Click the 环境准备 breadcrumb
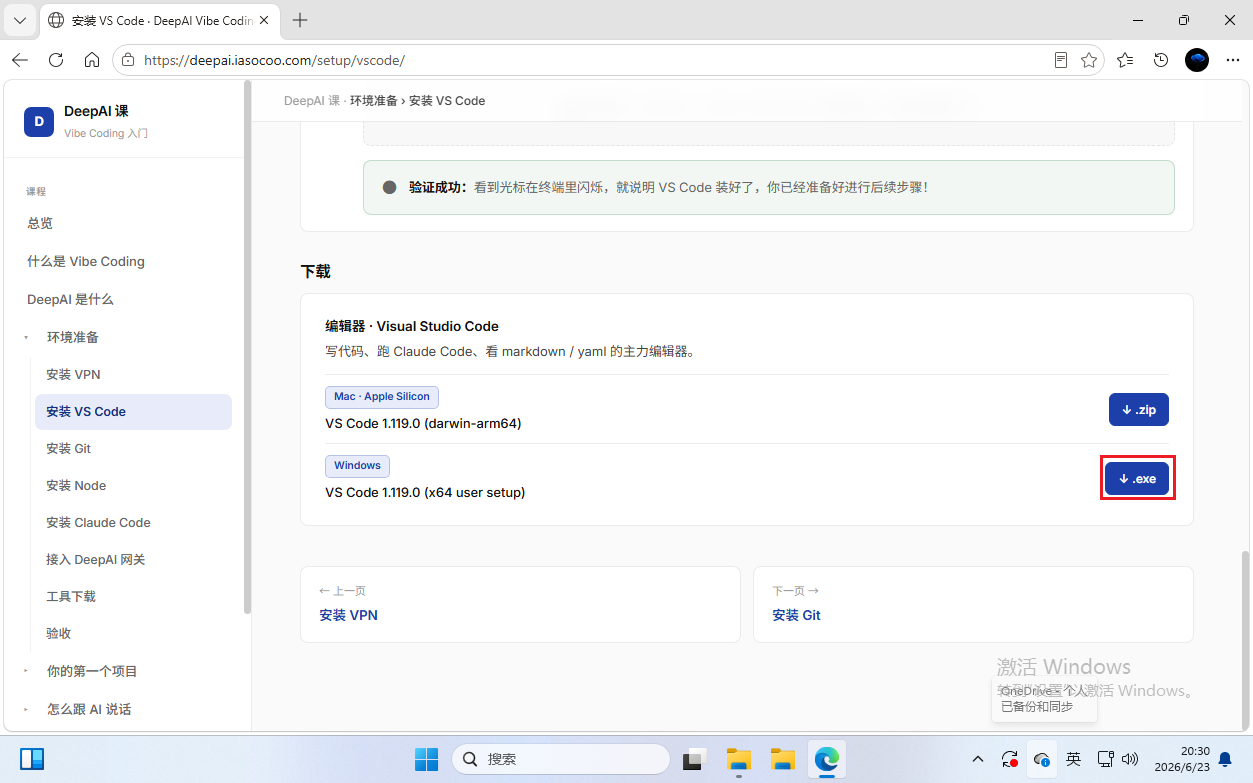 (x=374, y=101)
